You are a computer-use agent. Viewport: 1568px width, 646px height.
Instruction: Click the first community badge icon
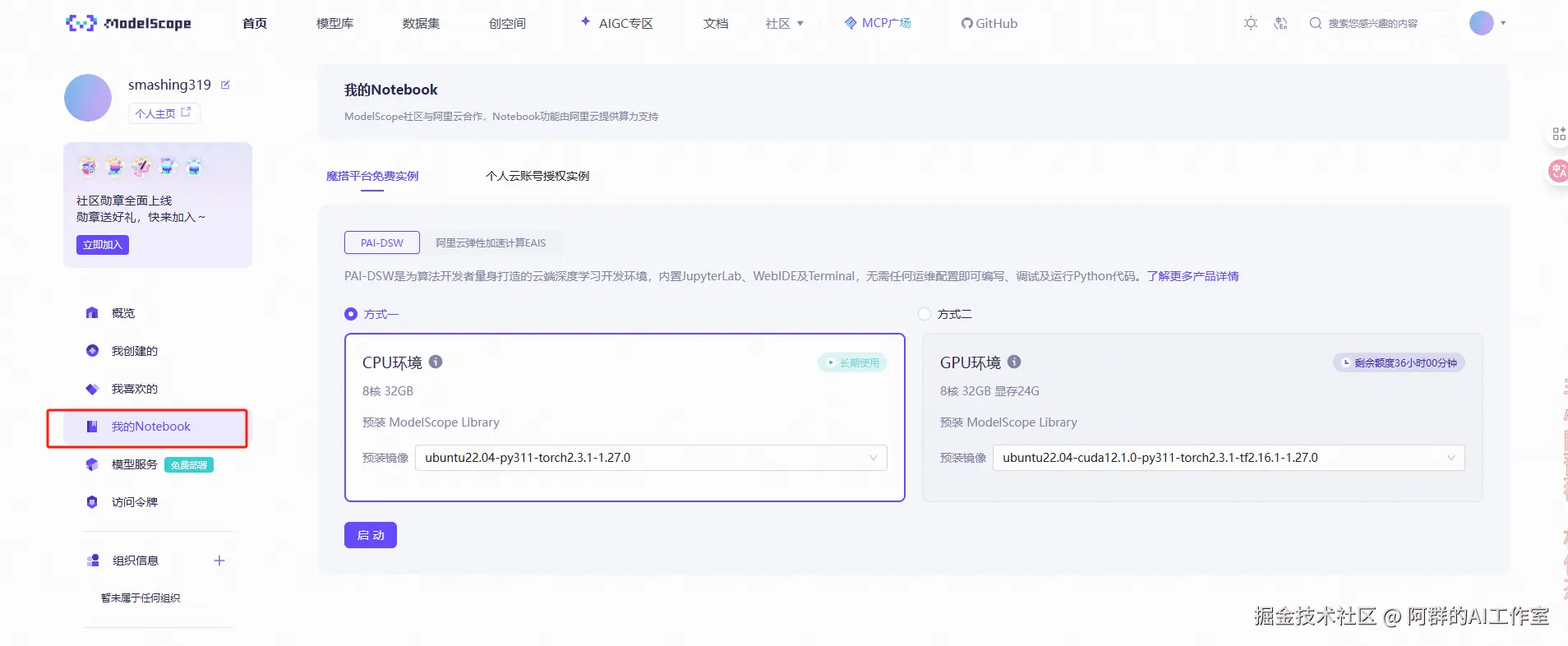tap(89, 167)
